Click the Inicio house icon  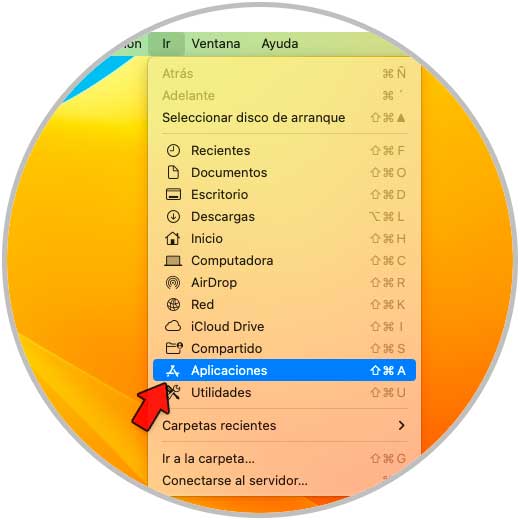coord(173,238)
